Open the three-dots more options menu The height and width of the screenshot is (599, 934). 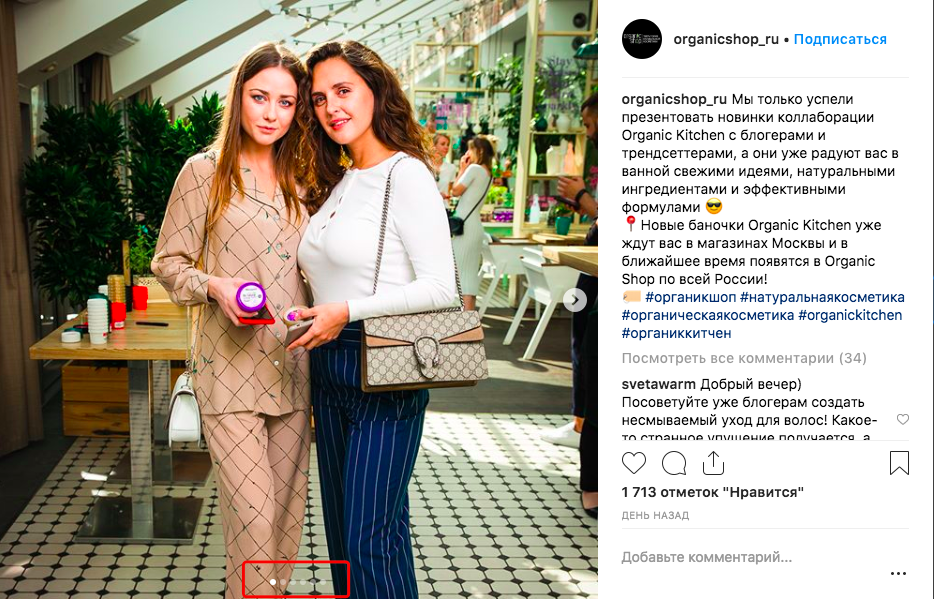point(898,573)
